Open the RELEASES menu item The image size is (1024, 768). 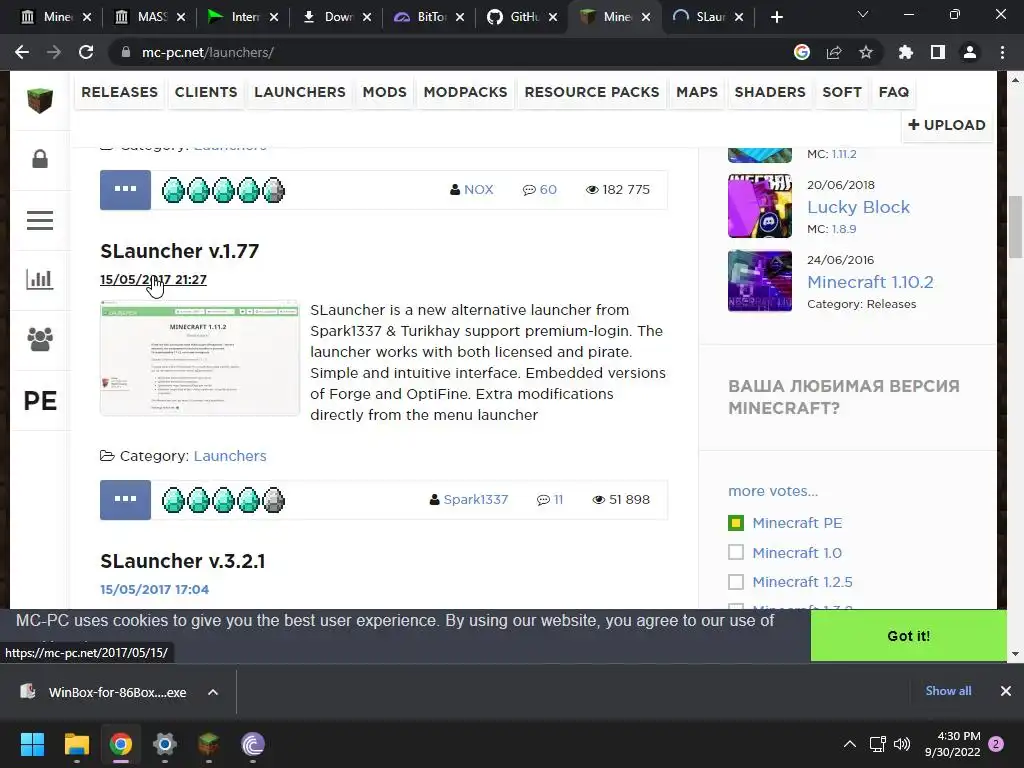(120, 92)
